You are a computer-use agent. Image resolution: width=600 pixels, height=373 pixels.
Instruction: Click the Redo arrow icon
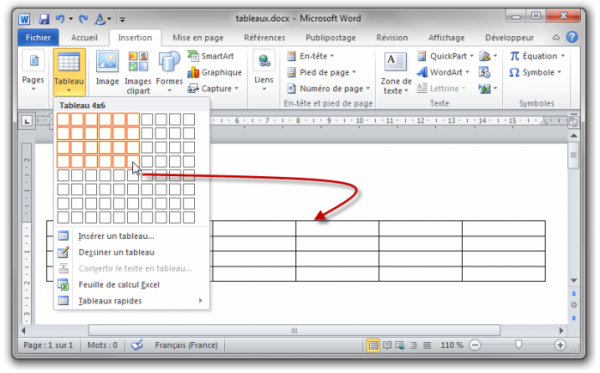(83, 19)
